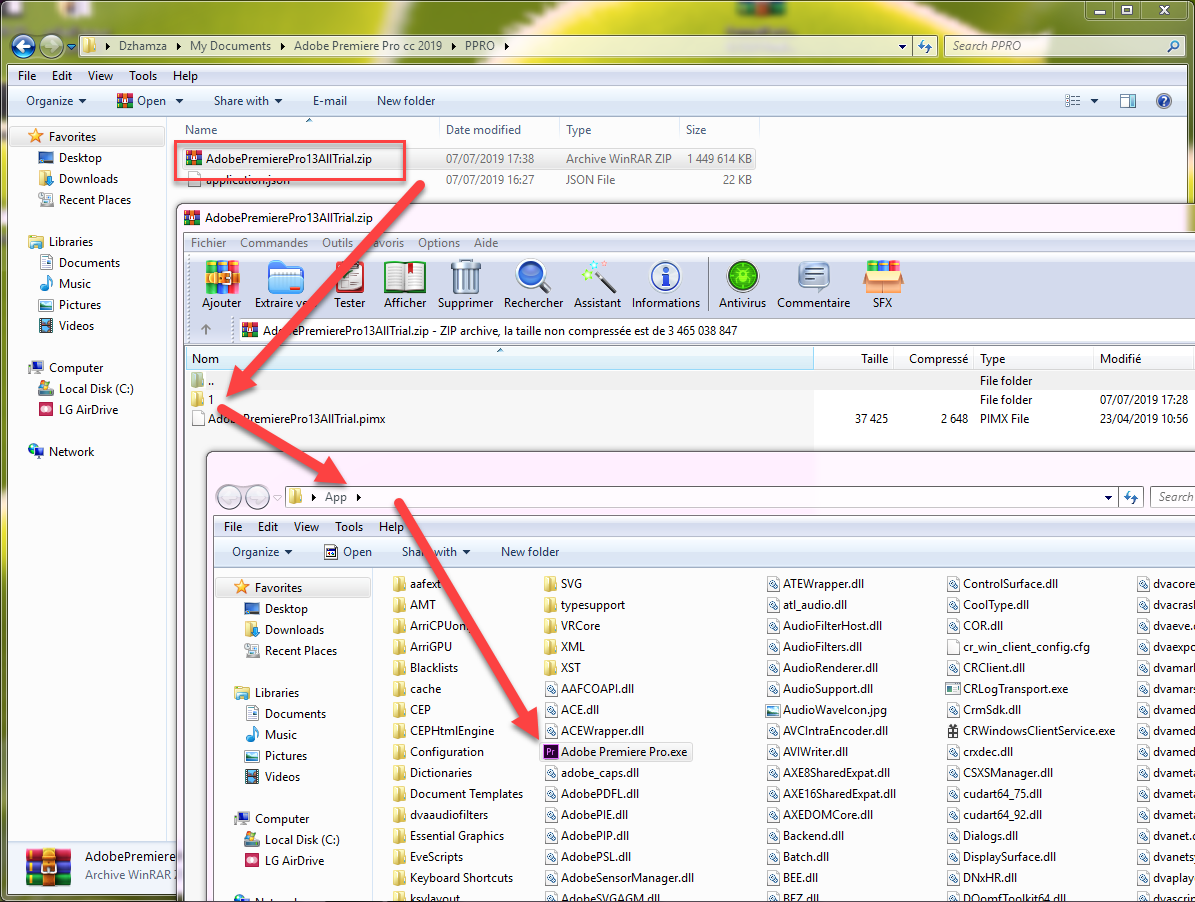Screen dimensions: 1195x902
Task: Open the Keyboard Shortcuts folder
Action: [x=453, y=878]
